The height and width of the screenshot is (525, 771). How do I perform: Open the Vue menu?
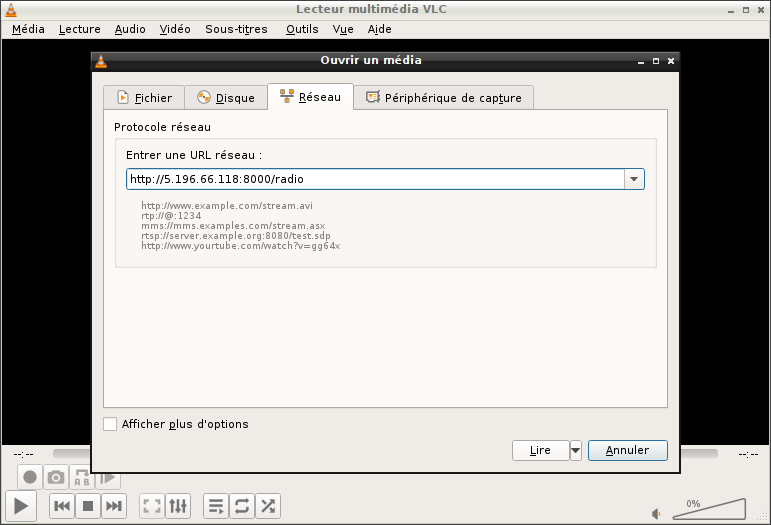click(343, 29)
